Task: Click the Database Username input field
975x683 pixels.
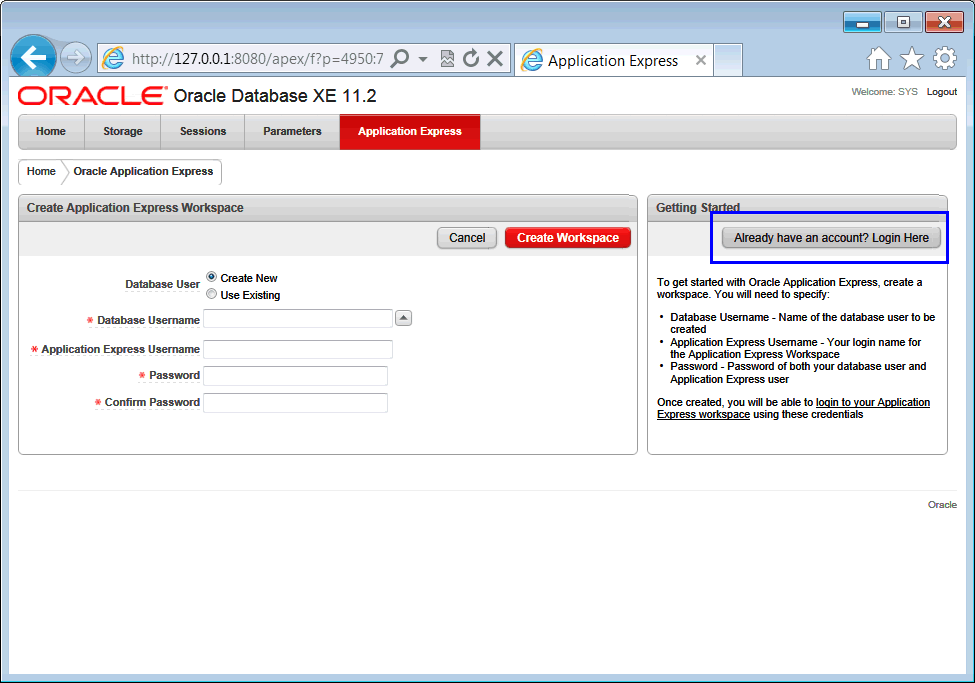Action: pyautogui.click(x=298, y=318)
